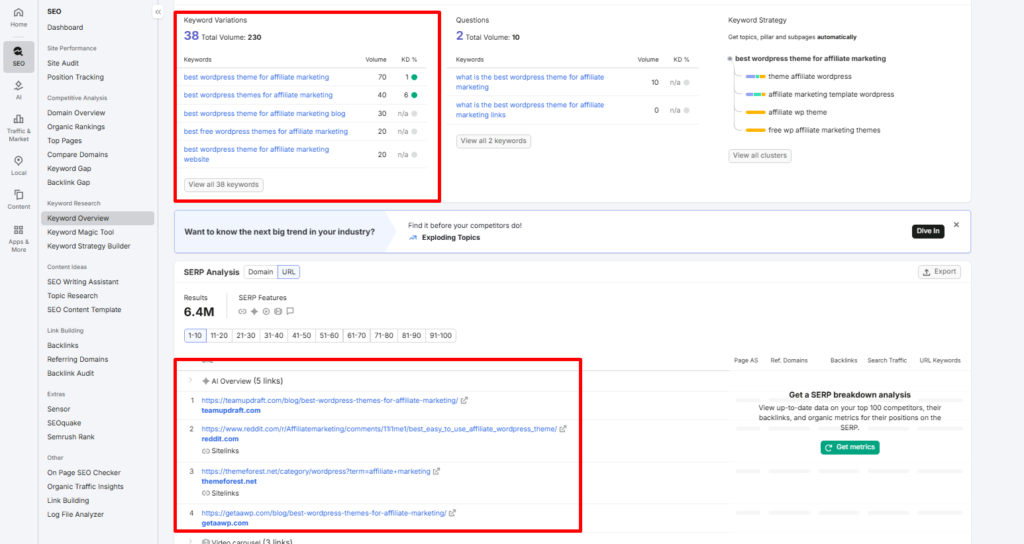This screenshot has height=544, width=1024.
Task: Expand the AI Overview (5 links) row
Action: (191, 381)
